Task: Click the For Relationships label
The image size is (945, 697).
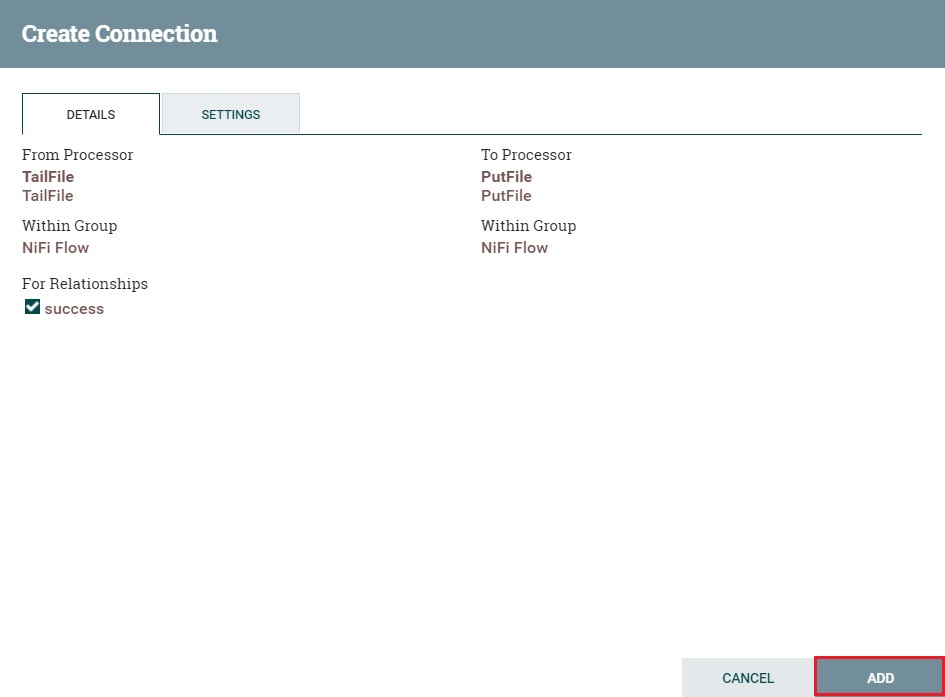Action: (x=85, y=284)
